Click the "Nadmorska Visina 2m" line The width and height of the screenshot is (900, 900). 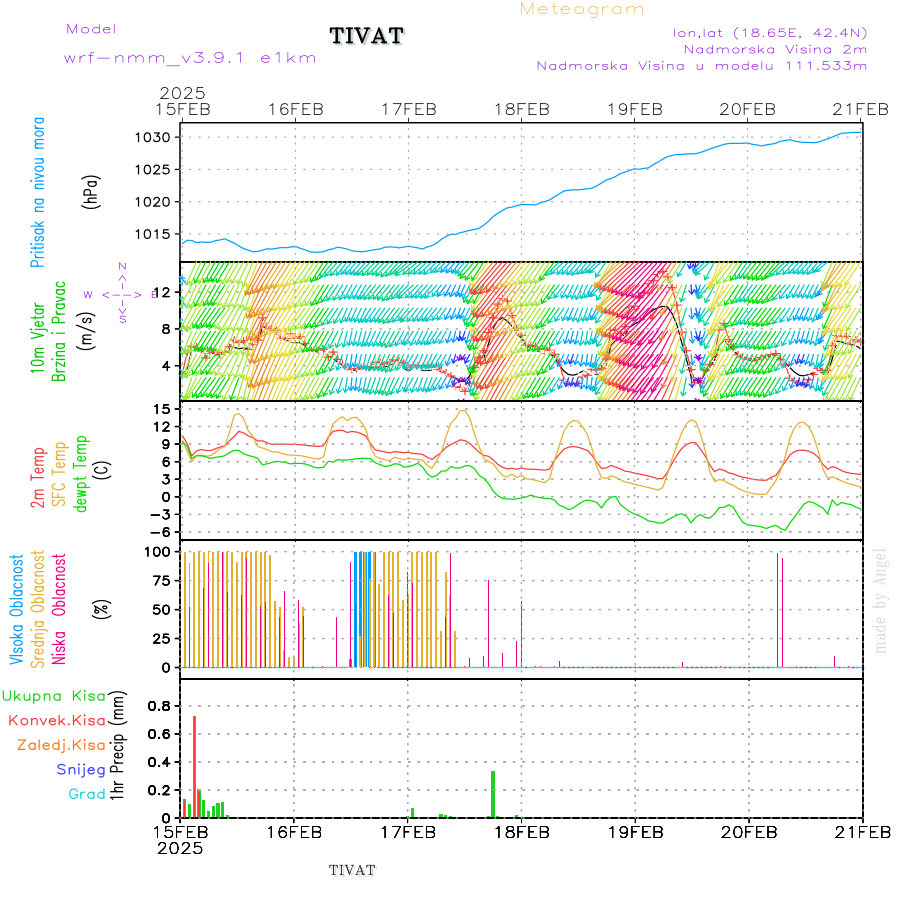click(x=775, y=49)
